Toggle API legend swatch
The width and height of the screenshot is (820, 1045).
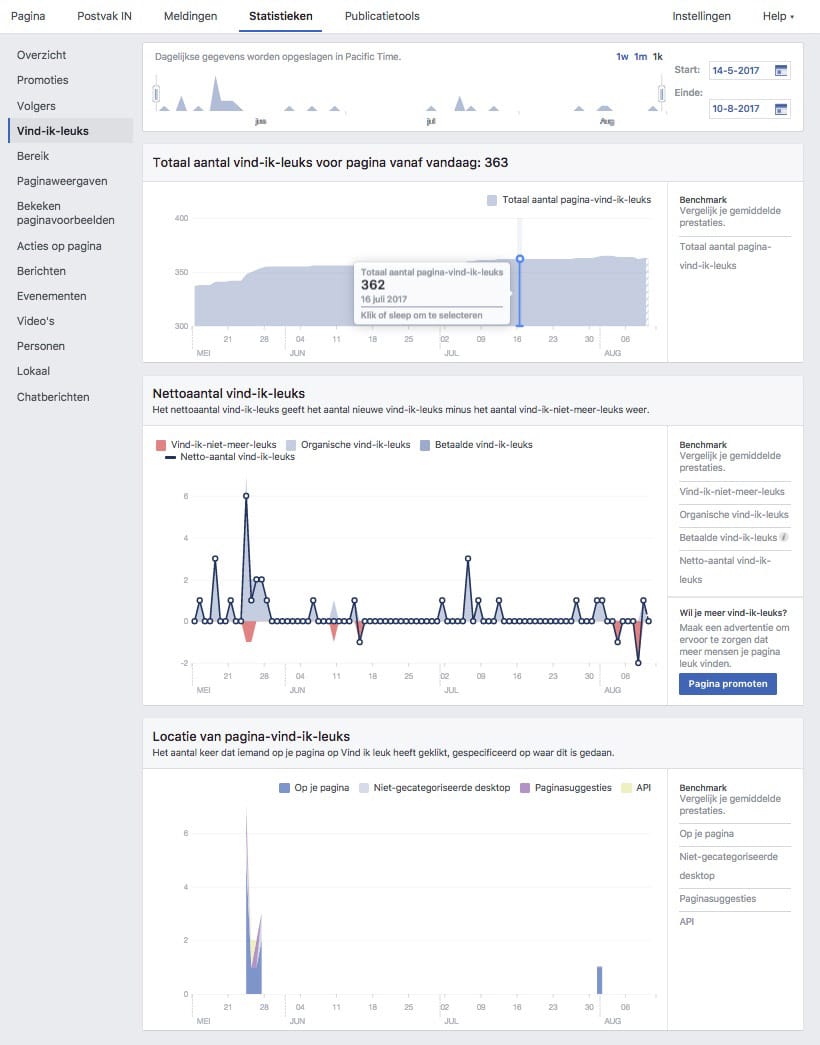(x=626, y=788)
